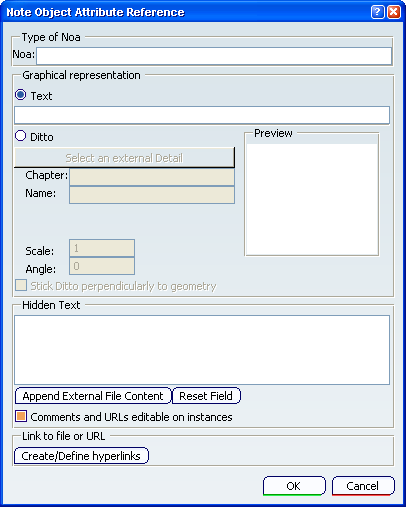Select the Ditto radio button

21,136
